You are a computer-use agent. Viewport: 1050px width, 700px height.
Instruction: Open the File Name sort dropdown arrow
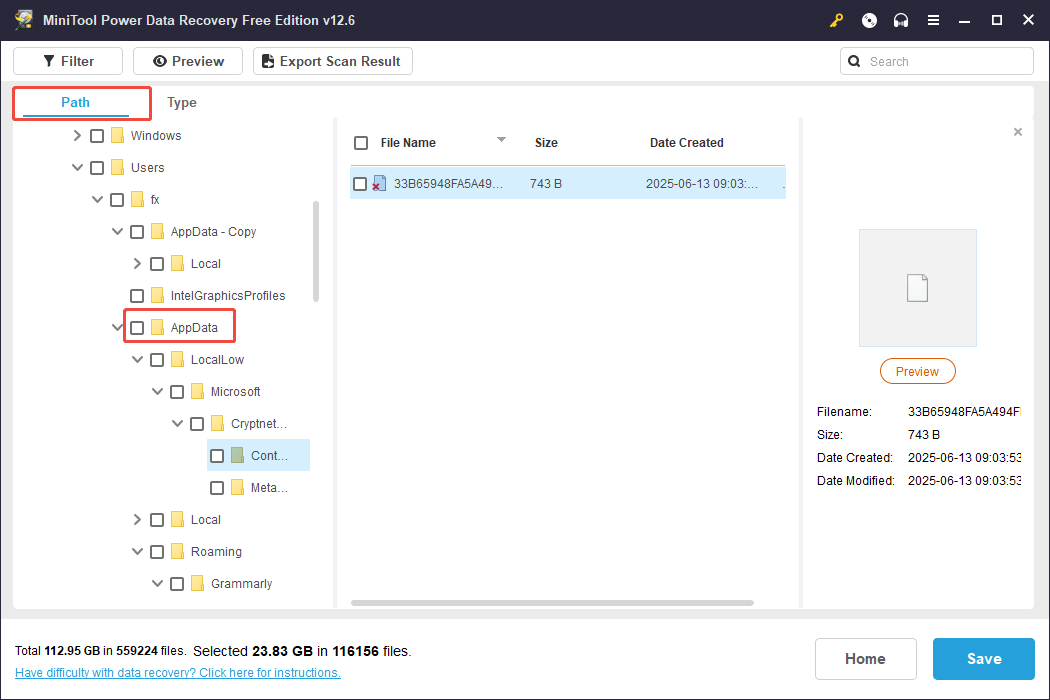click(500, 142)
